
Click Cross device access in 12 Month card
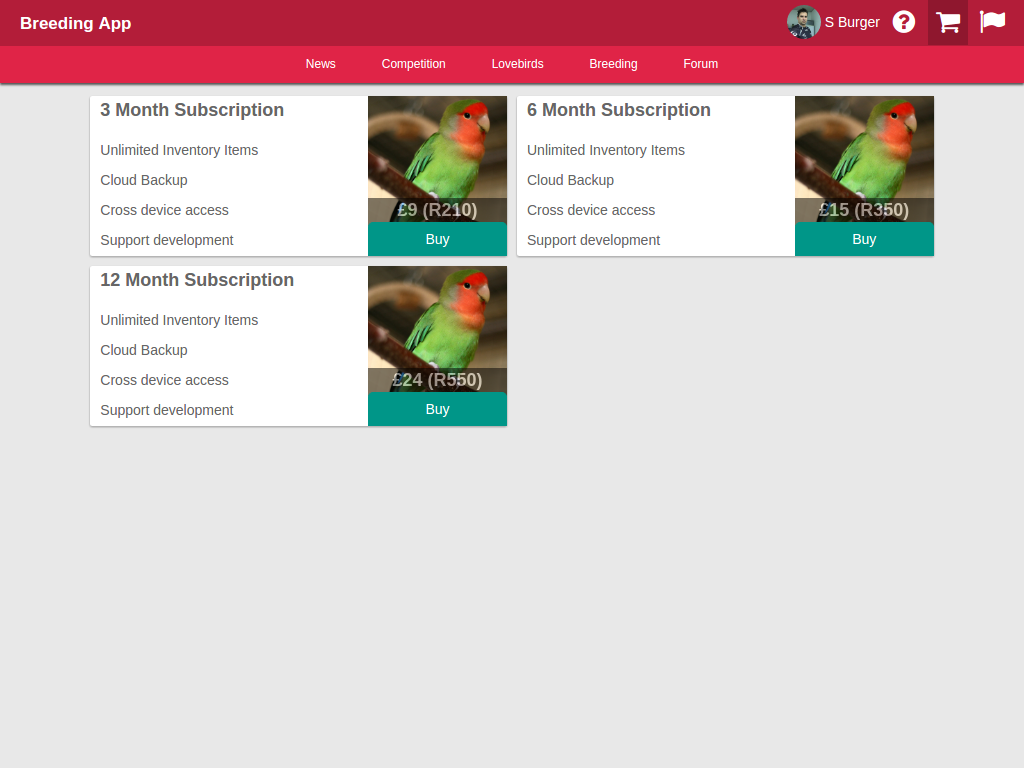(x=165, y=380)
